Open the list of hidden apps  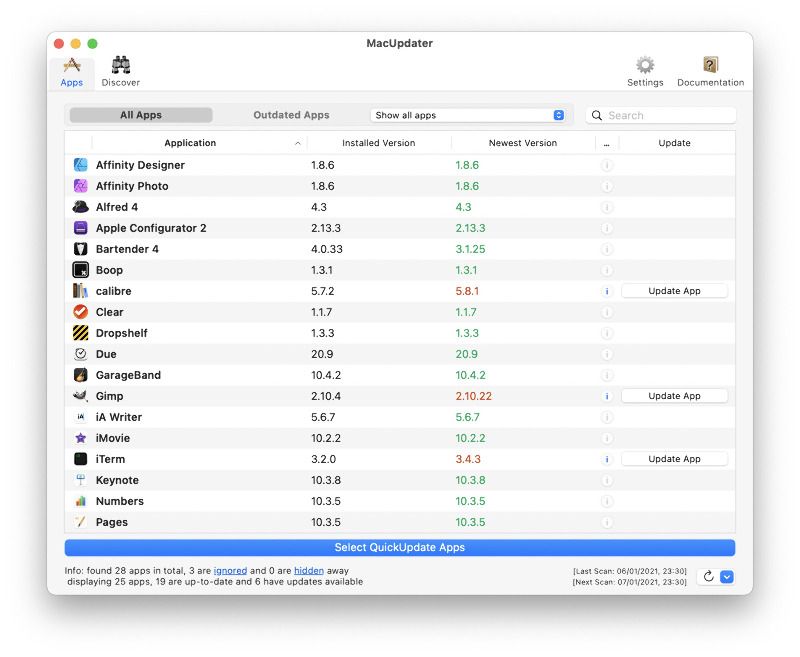307,569
